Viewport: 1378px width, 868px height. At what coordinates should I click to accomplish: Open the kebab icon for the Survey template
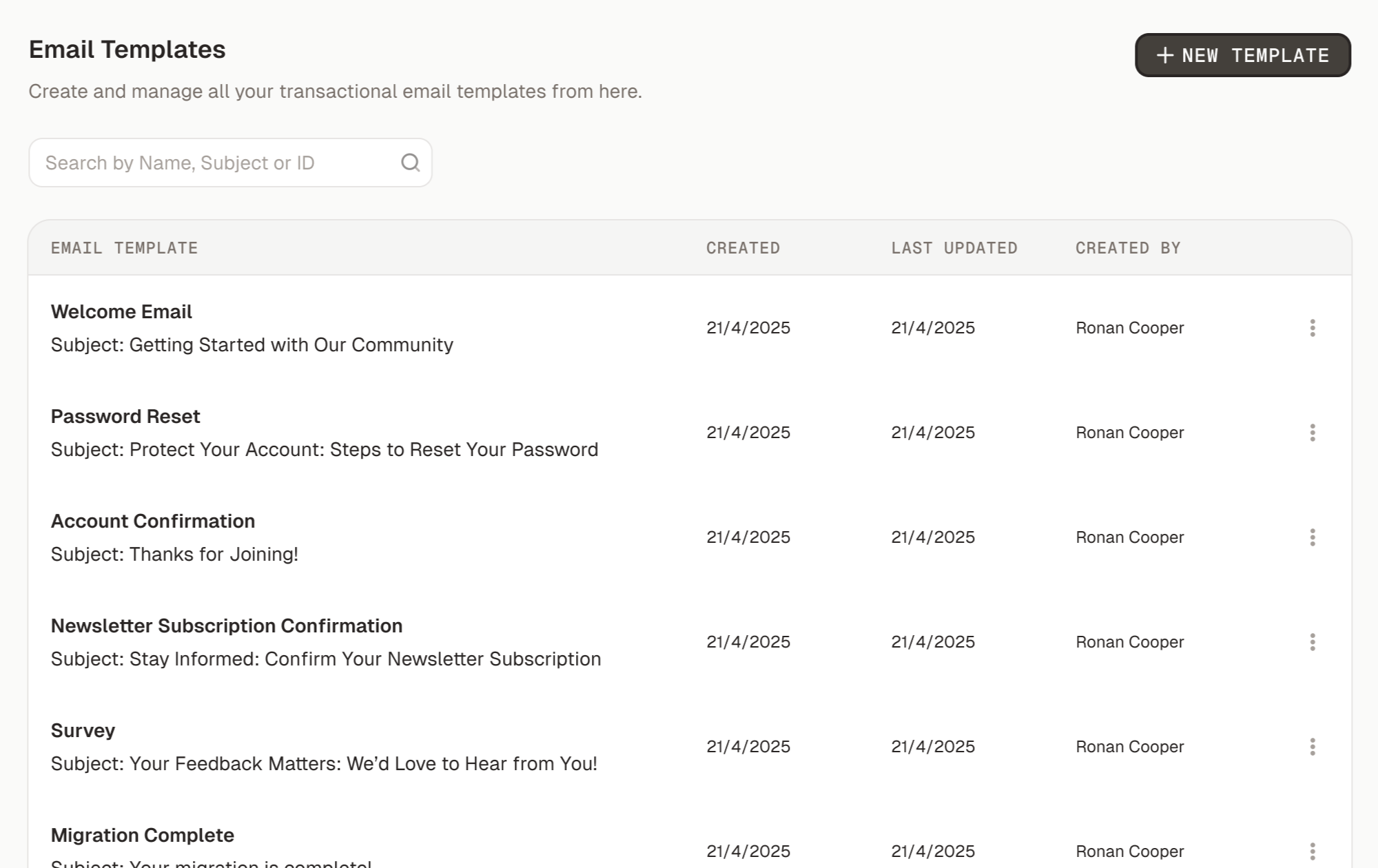click(1312, 746)
